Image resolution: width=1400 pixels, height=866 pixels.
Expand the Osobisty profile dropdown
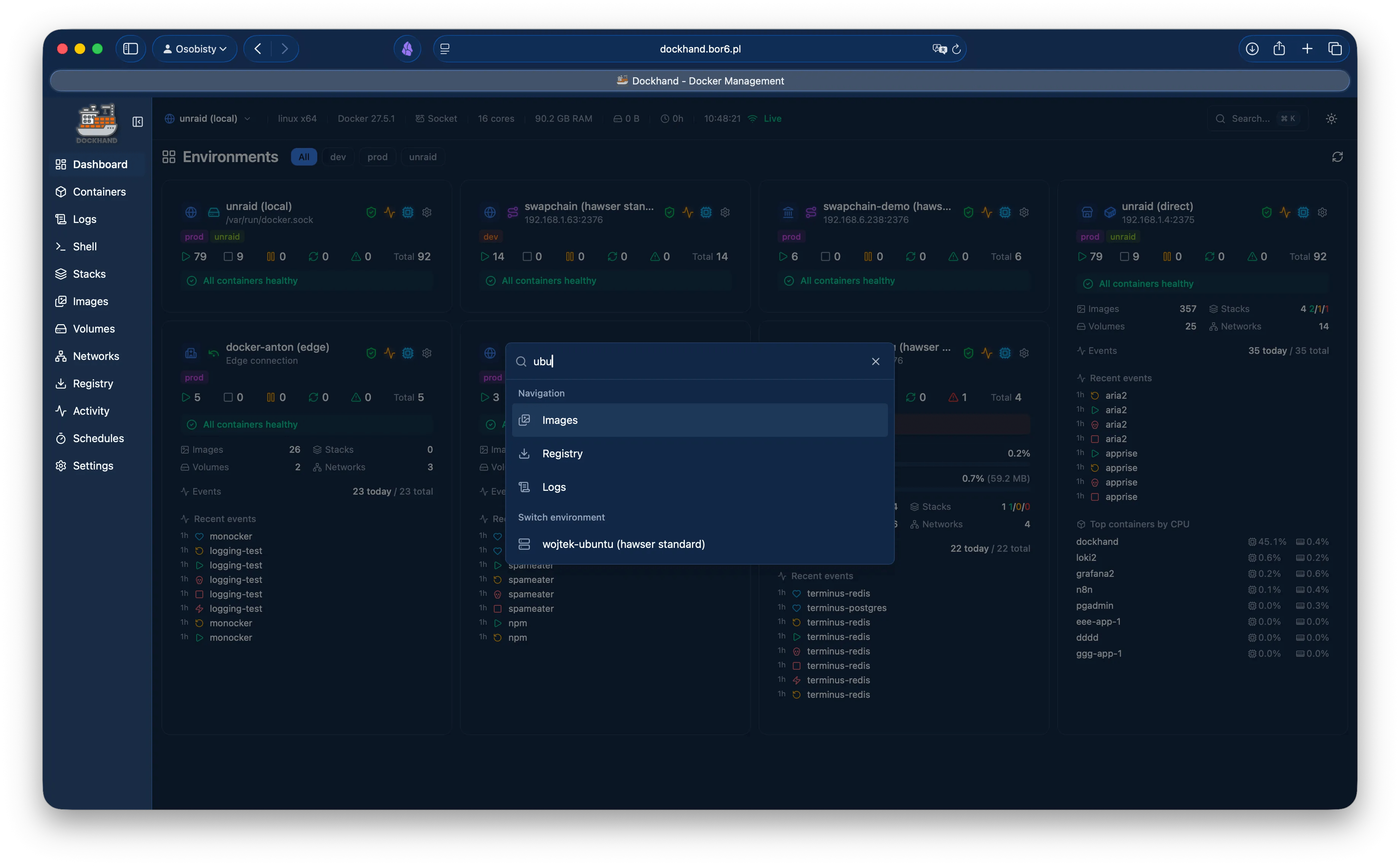pyautogui.click(x=195, y=49)
